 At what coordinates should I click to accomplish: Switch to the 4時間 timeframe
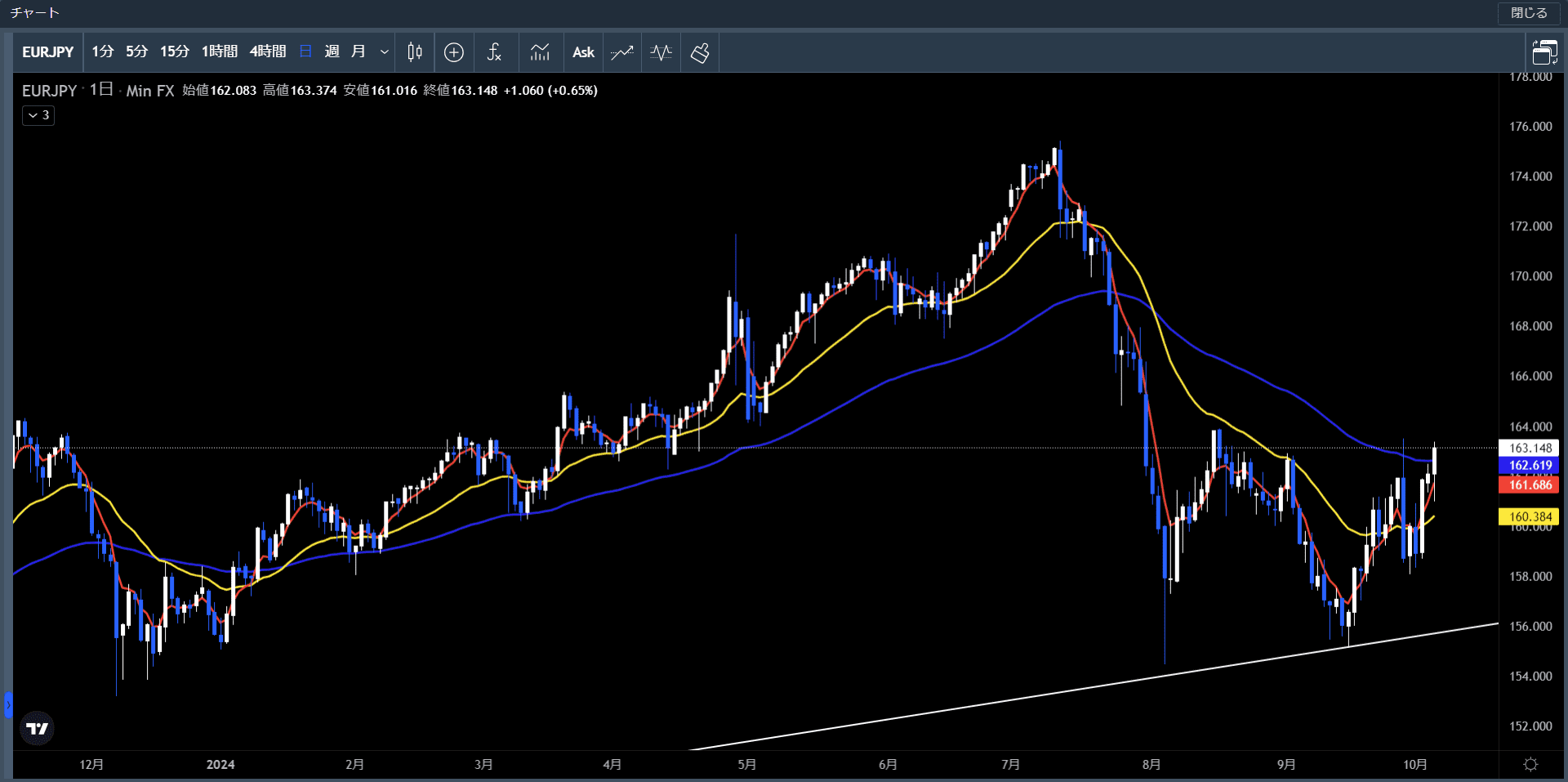pos(268,51)
